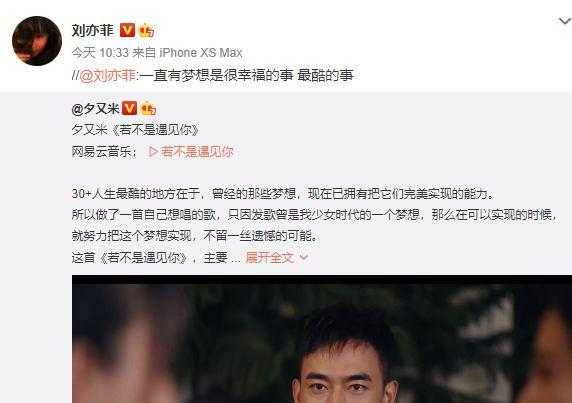The height and width of the screenshot is (403, 572).
Task: Click the 刘亦菲 username at the top
Action: pos(93,30)
